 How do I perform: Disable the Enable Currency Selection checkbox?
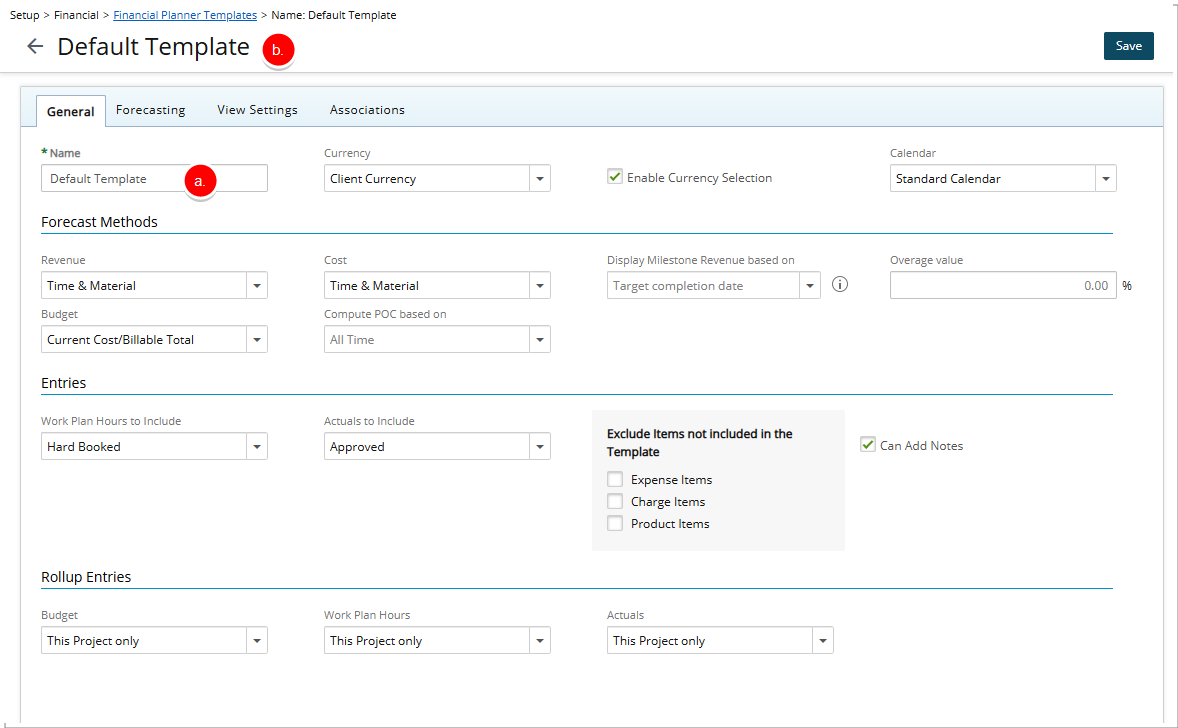pos(614,176)
